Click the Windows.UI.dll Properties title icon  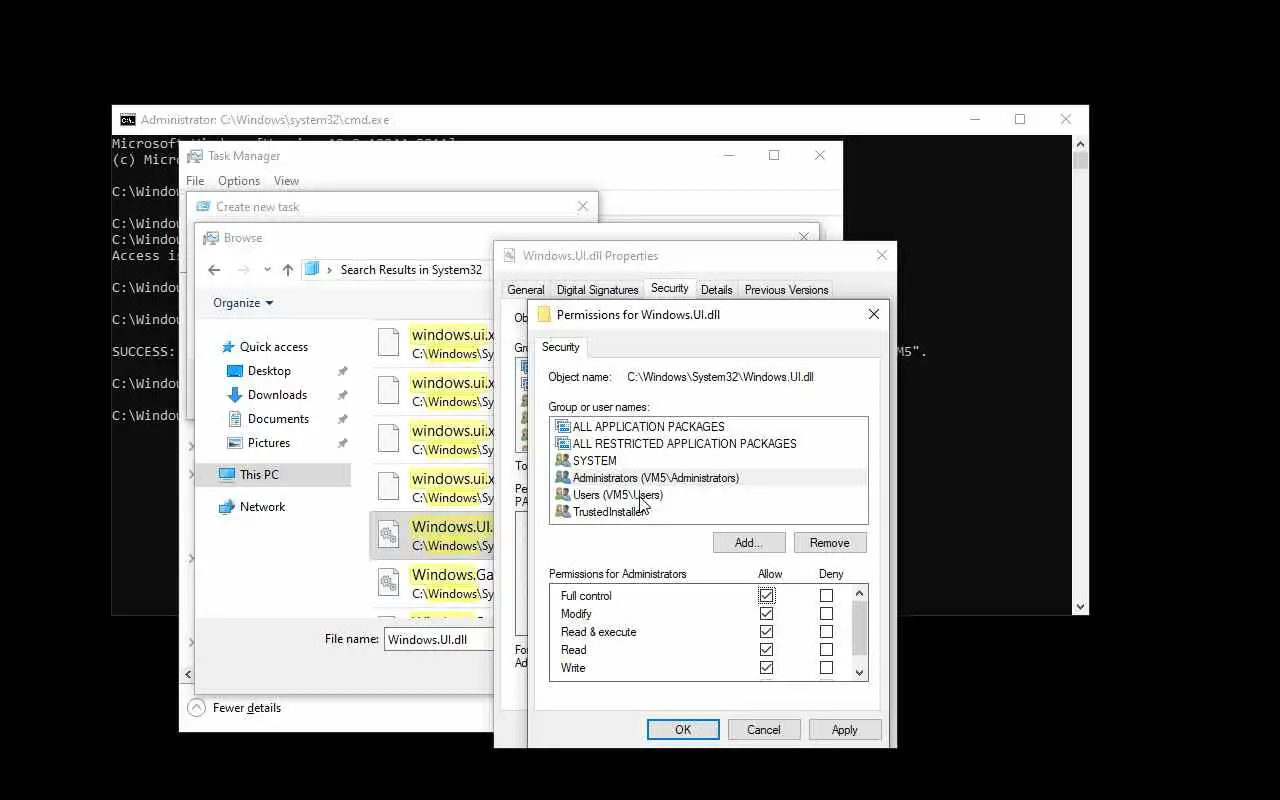[x=509, y=256]
